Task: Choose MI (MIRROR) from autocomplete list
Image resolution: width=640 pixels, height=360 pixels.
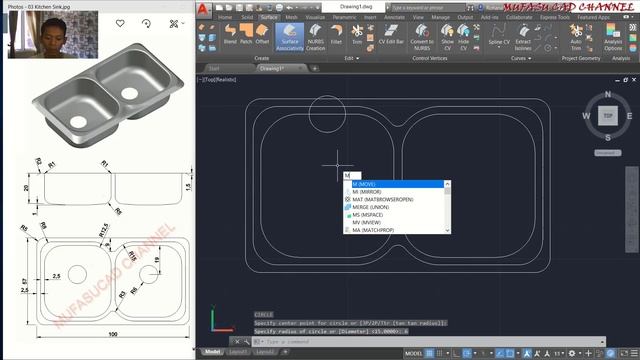Action: (x=394, y=192)
